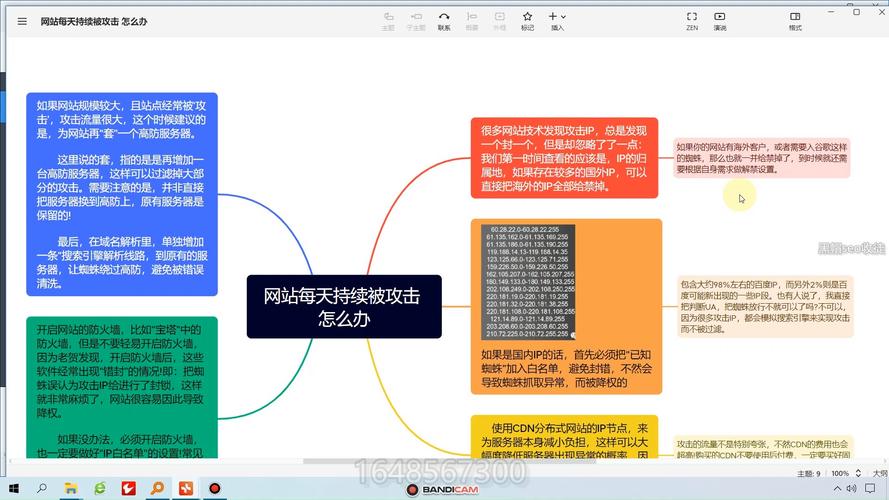889x500 pixels.
Task: Select the green topic about 防火墙
Action: point(122,388)
